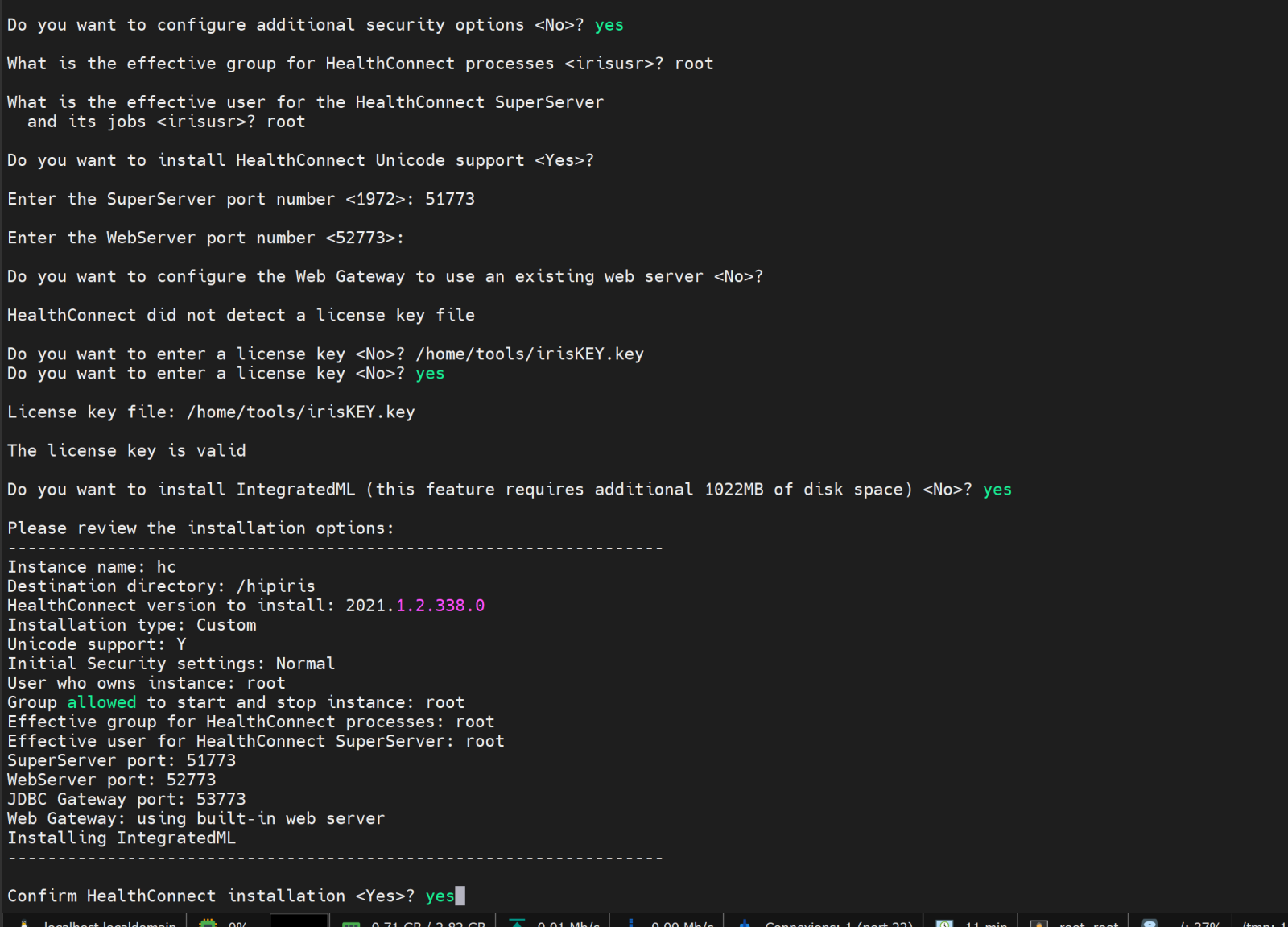
Task: Click the 'Confirm HealthConnect installation <Yes>?' prompt
Action: point(211,896)
